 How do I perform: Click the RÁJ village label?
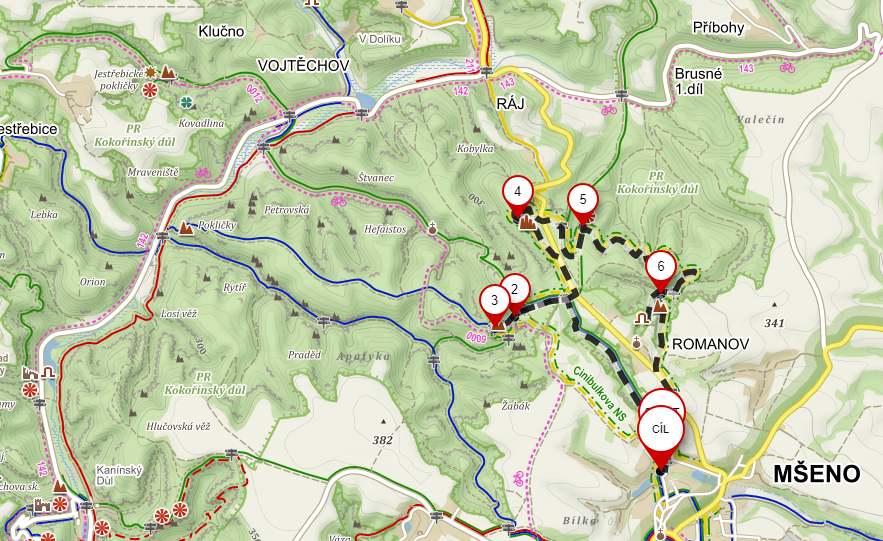click(x=510, y=104)
